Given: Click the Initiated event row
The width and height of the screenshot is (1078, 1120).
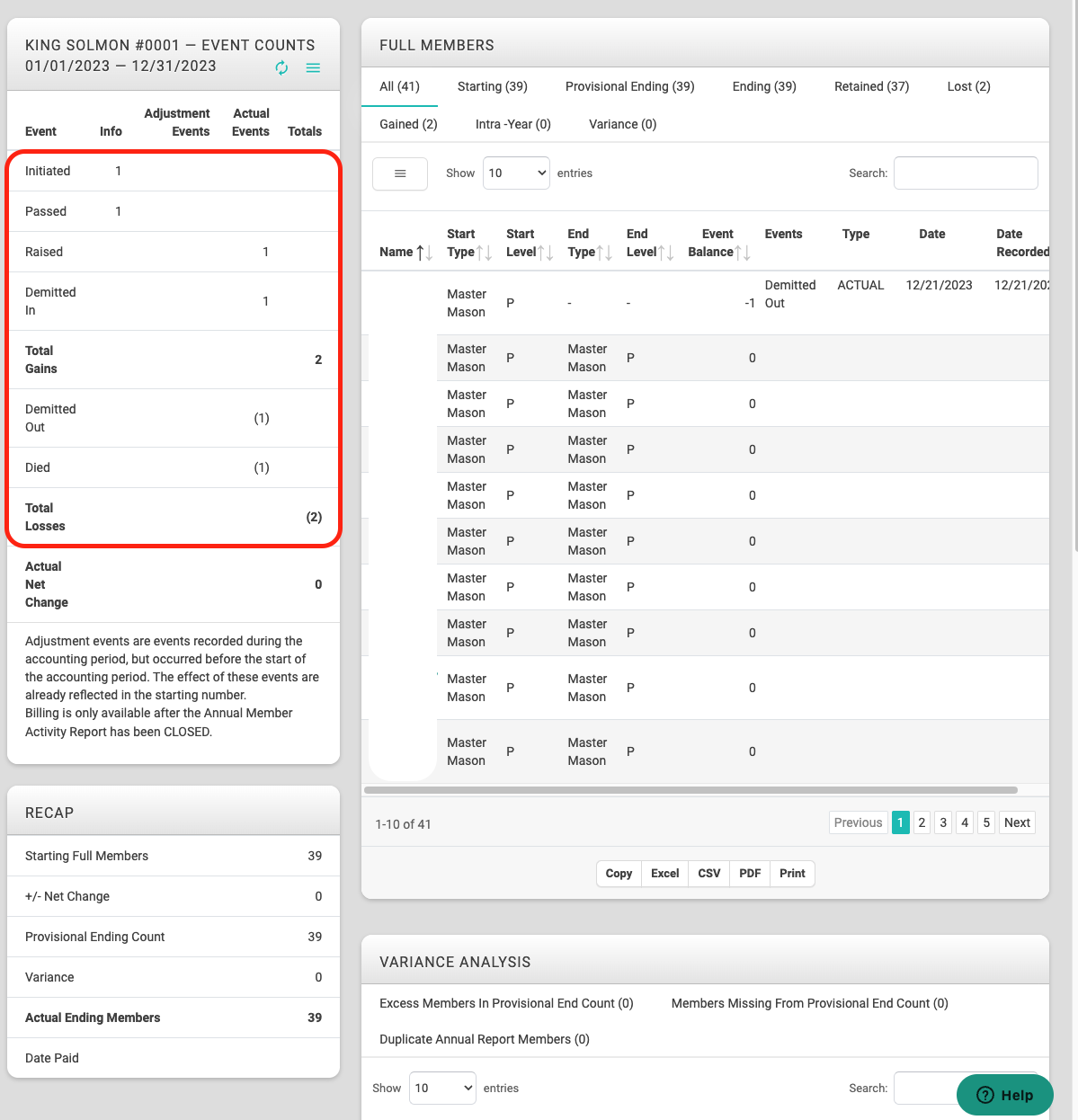Looking at the screenshot, I should pyautogui.click(x=174, y=171).
